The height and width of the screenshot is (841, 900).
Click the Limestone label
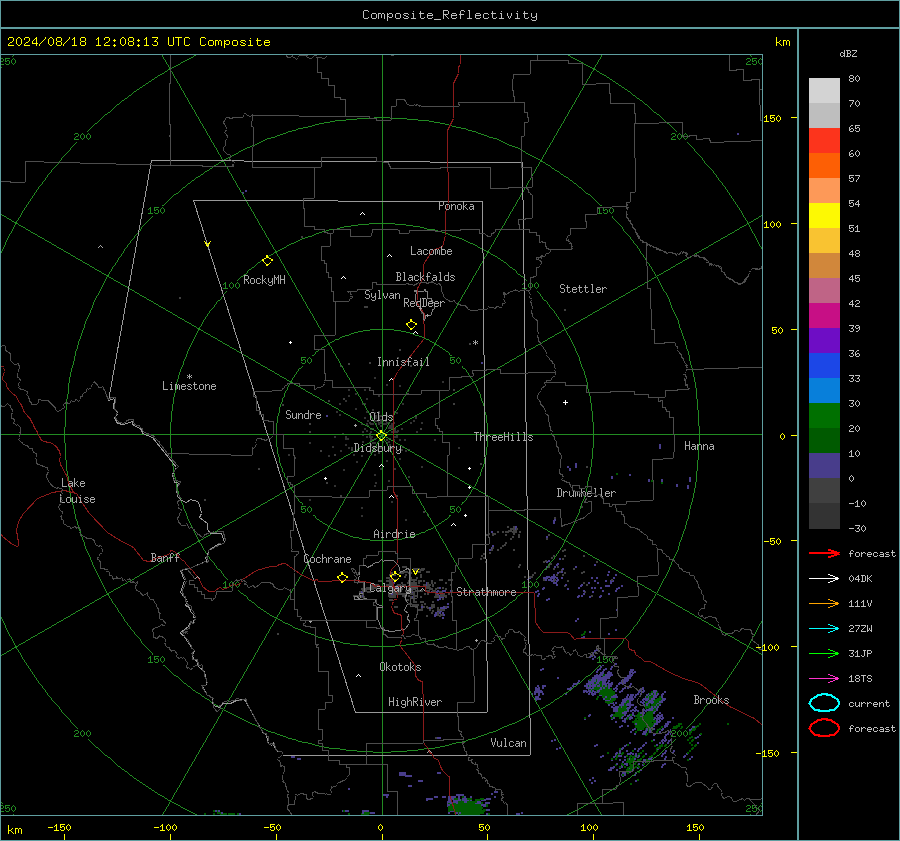point(189,386)
